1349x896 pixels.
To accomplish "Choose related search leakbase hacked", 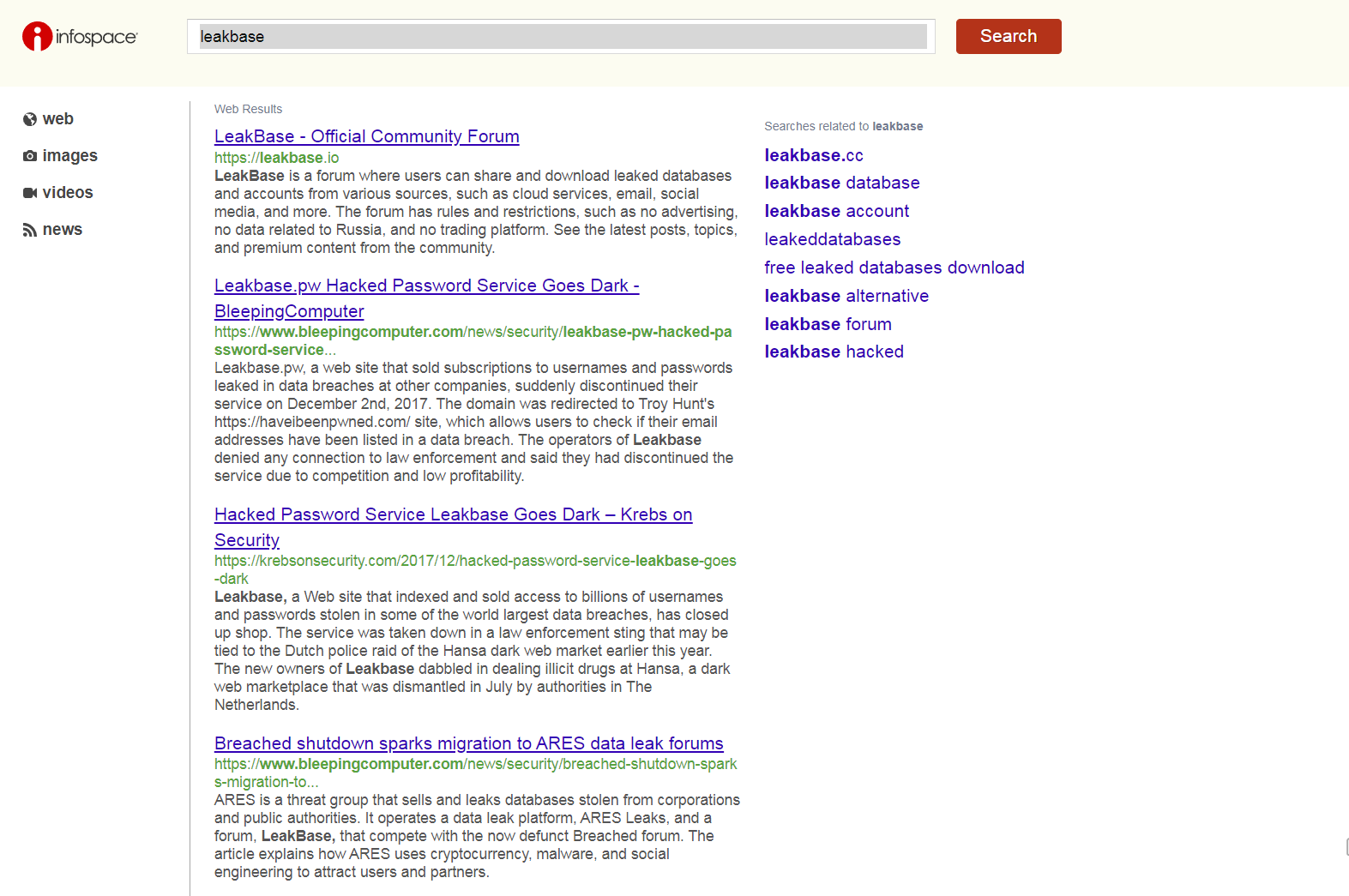I will pos(834,352).
